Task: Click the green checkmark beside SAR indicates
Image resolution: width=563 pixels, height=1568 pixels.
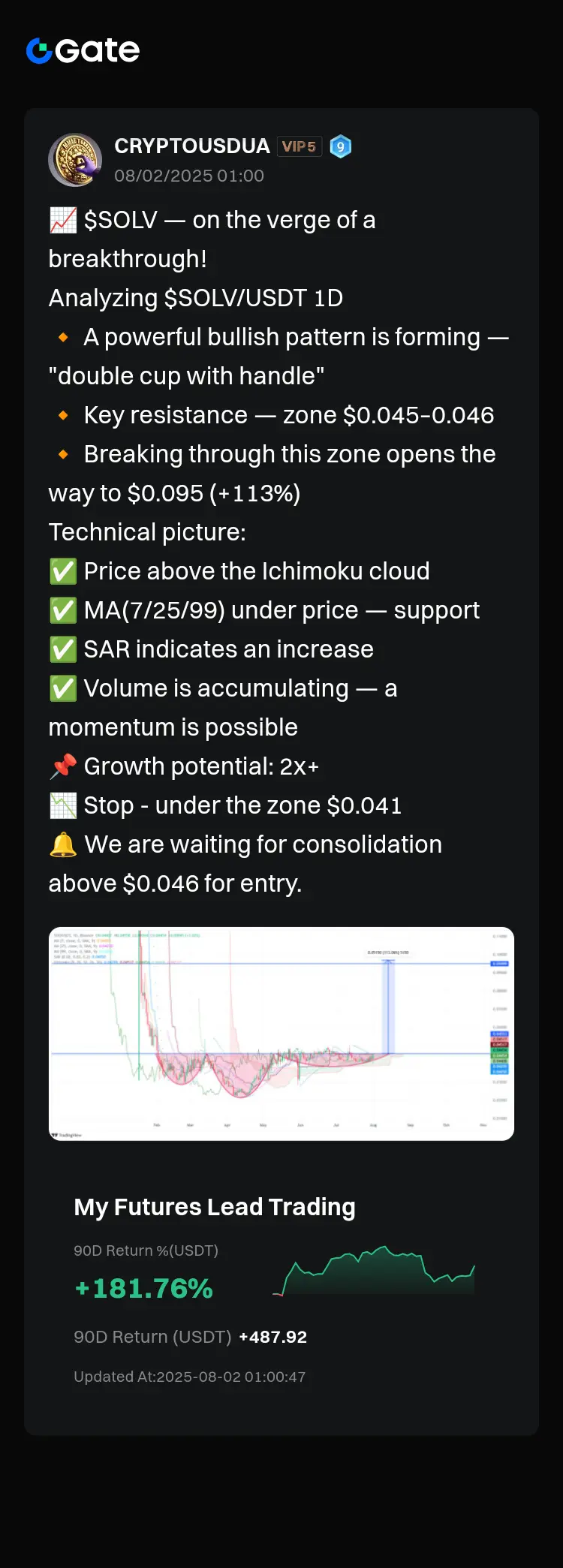Action: coord(63,649)
